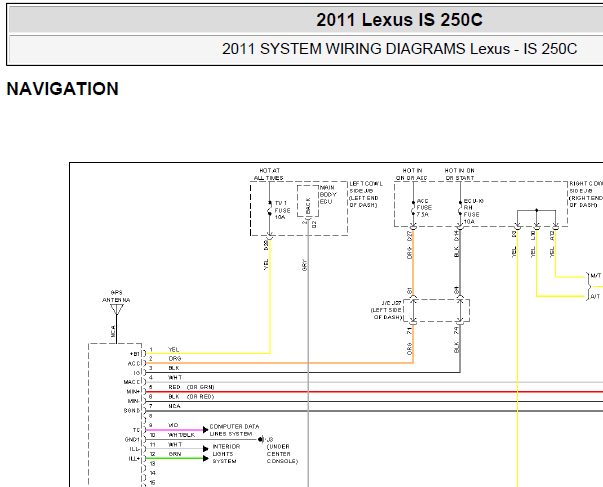This screenshot has width=603, height=487.
Task: Select the "COMPUTER DATA LINES SYSTEM" reference
Action: [234, 430]
